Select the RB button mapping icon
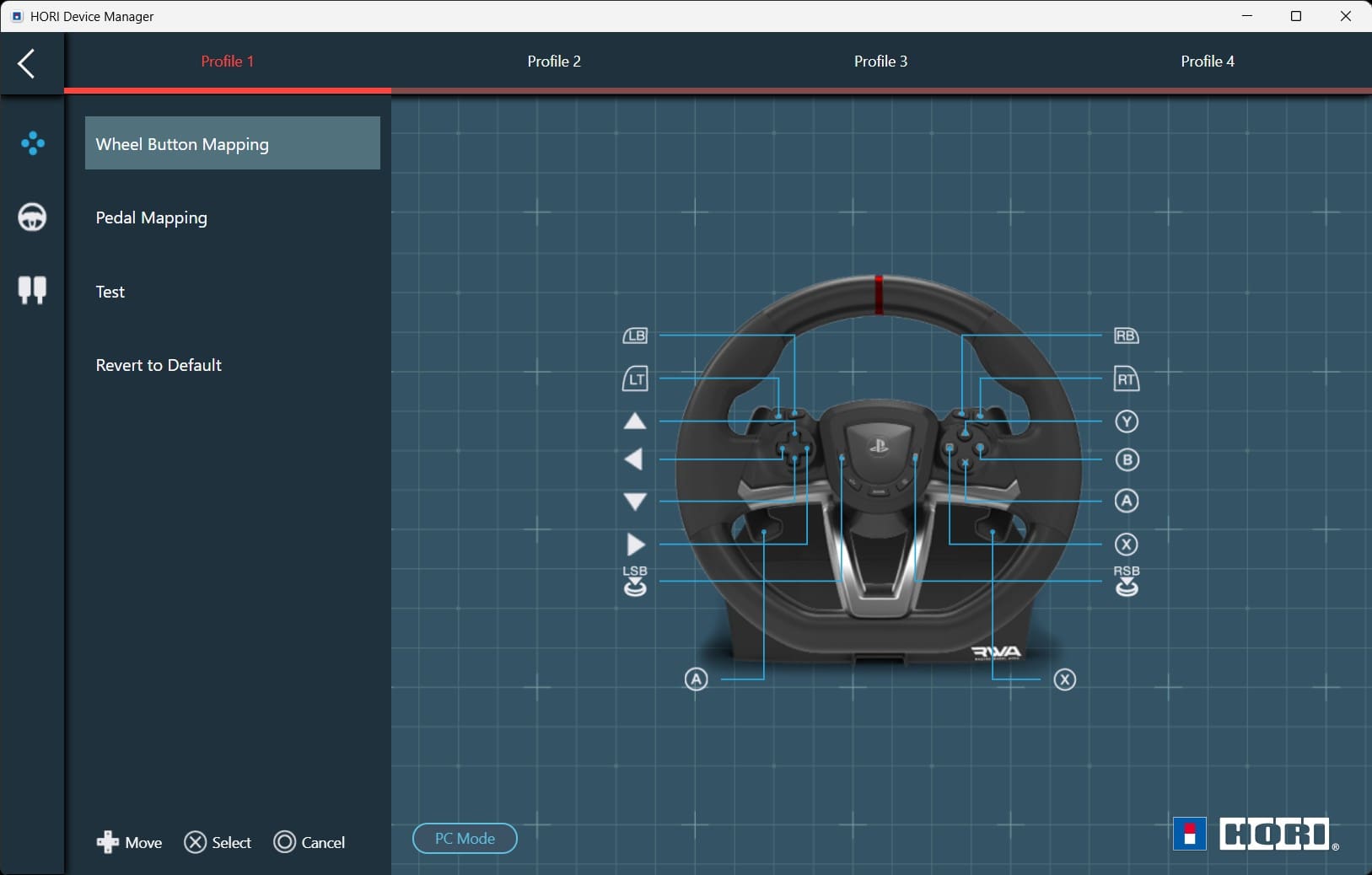Screen dimensions: 1372x875 pyautogui.click(x=1126, y=336)
